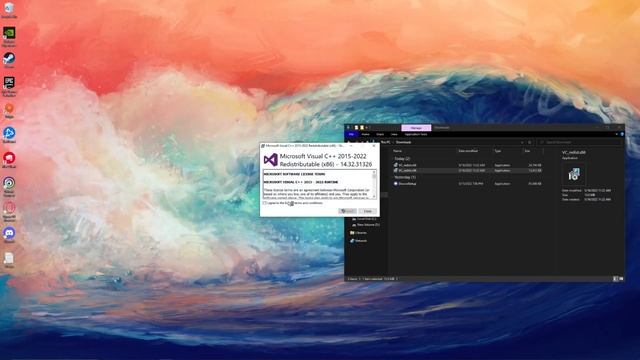Image resolution: width=640 pixels, height=360 pixels.
Task: Switch to the Share ribbon tab
Action: coord(380,134)
